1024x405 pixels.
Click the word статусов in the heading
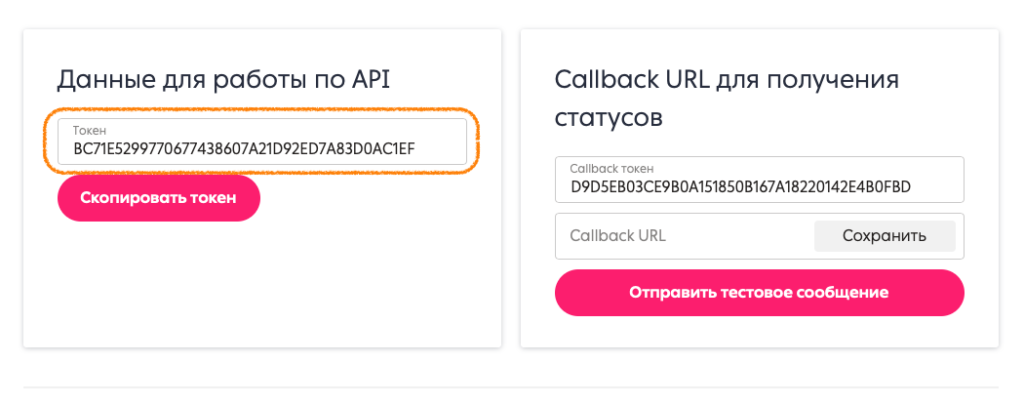click(608, 118)
